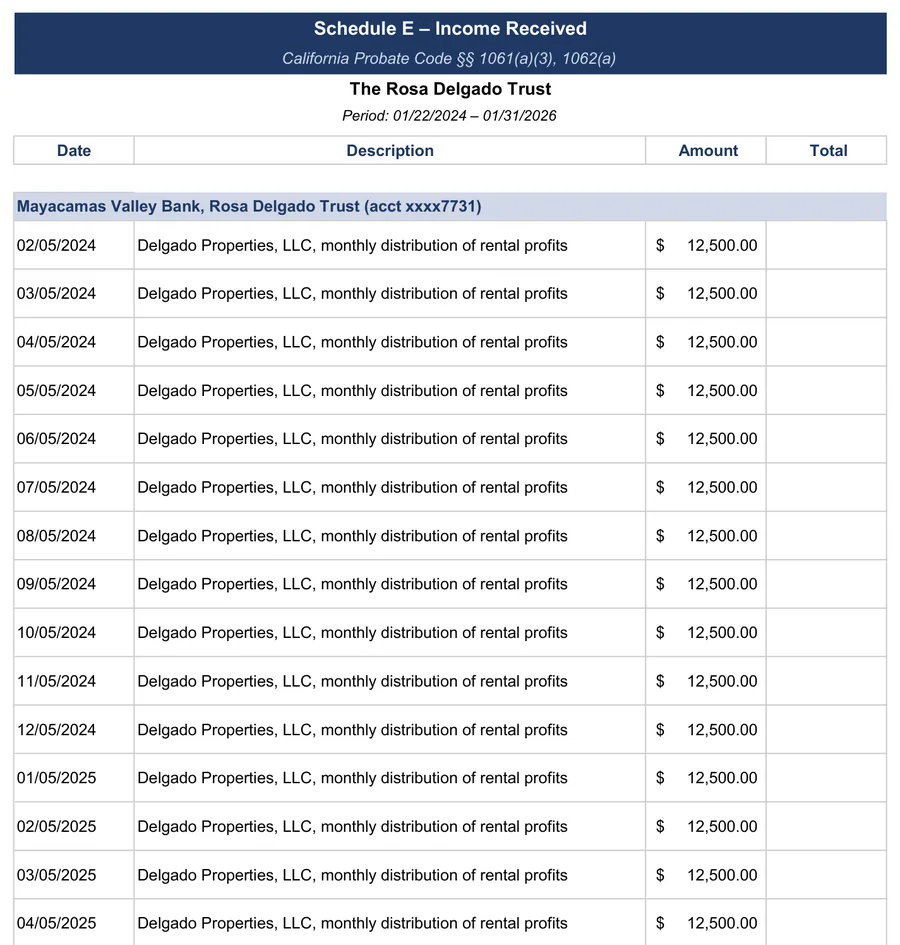Click the $12,500.00 amount for 02/05/2024
This screenshot has width=900, height=945.
pyautogui.click(x=706, y=245)
